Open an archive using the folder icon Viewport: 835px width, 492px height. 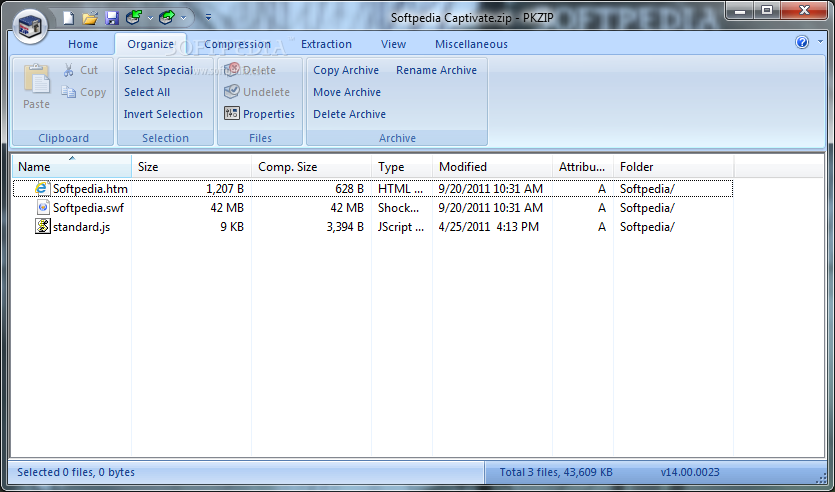tap(90, 18)
